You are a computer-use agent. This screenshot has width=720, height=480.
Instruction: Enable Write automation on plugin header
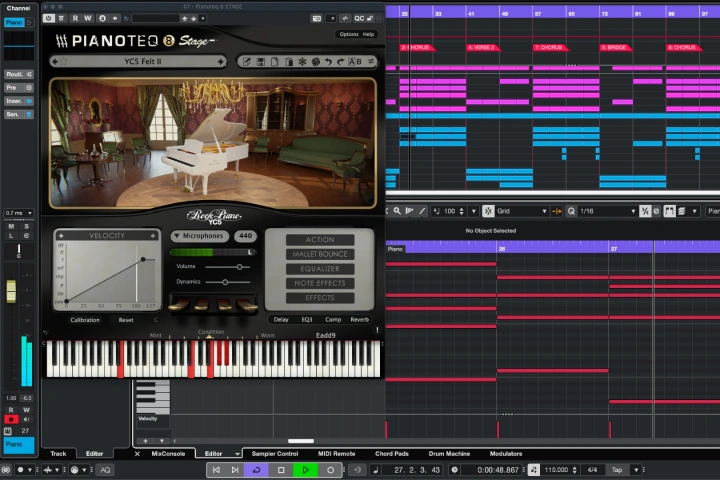(x=88, y=18)
